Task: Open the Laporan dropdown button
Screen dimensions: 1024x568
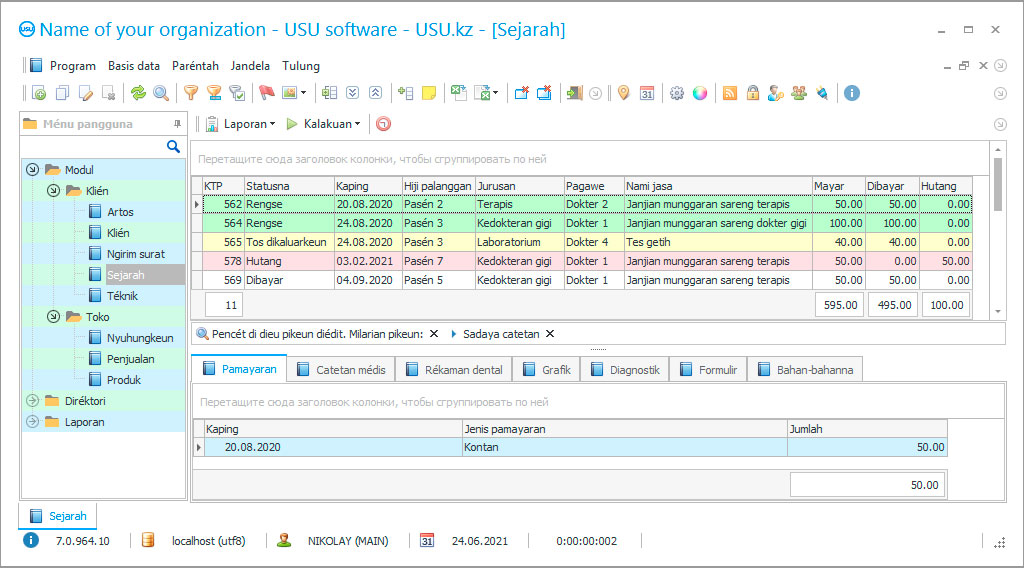Action: (244, 124)
